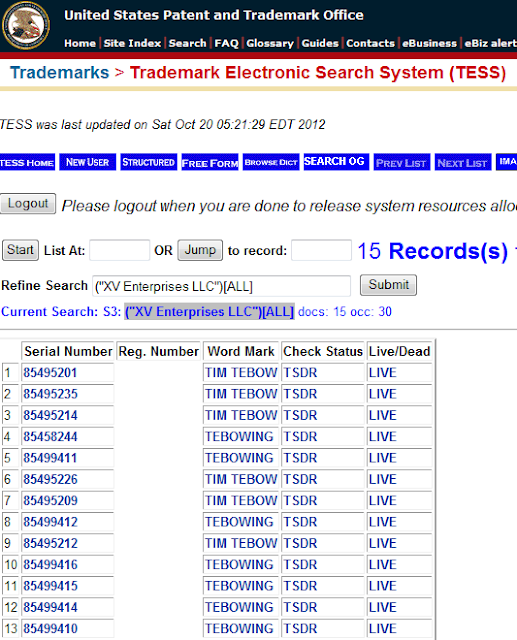The image size is (517, 640).
Task: Open the Browse Dict button
Action: point(271,162)
